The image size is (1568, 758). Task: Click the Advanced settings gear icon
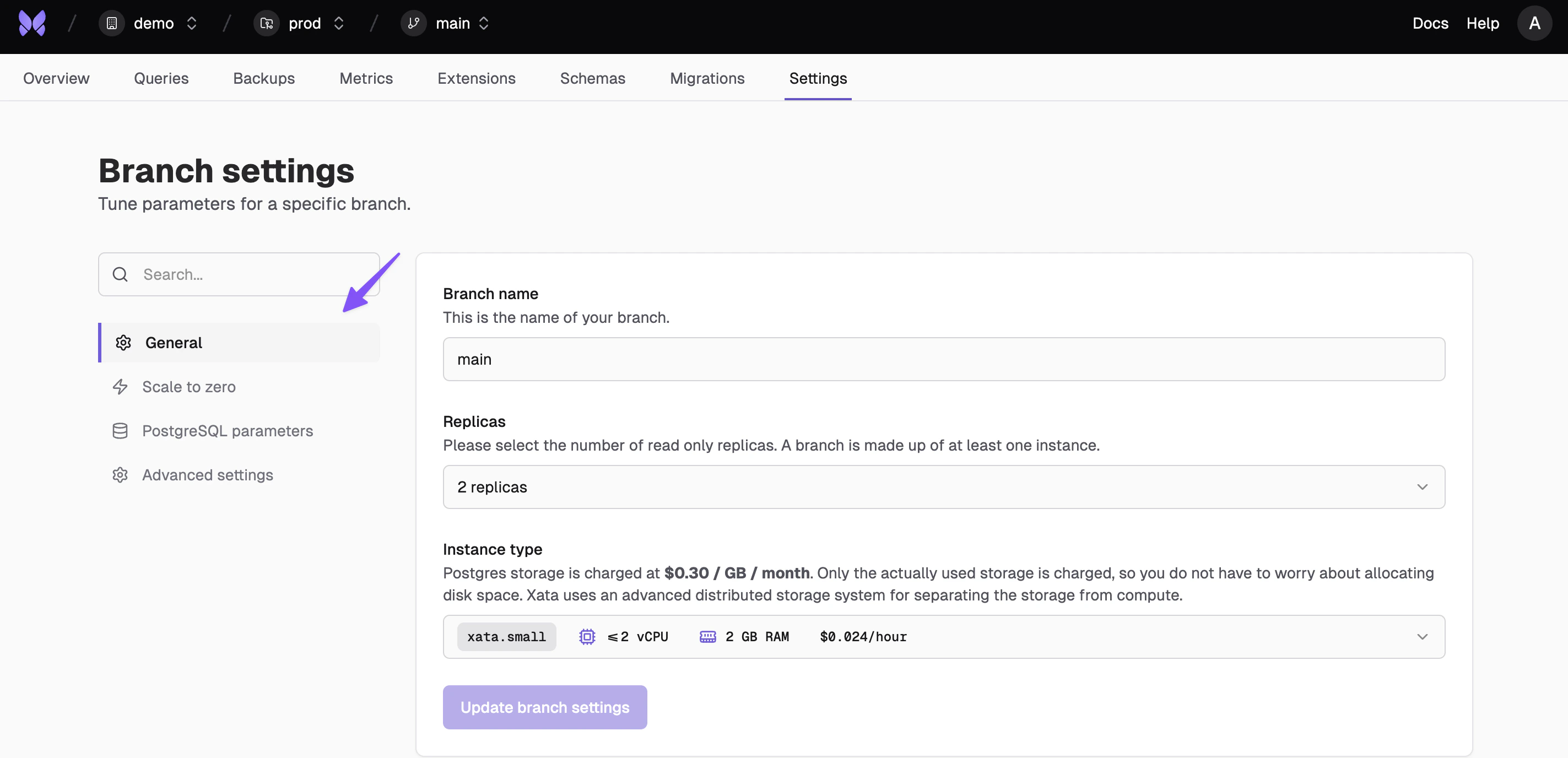[x=120, y=475]
